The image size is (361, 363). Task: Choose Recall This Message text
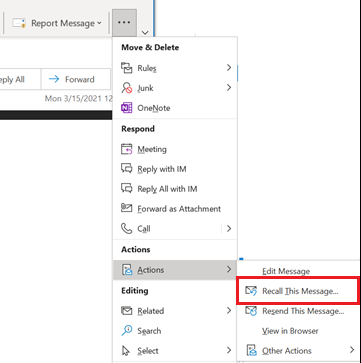(x=300, y=291)
